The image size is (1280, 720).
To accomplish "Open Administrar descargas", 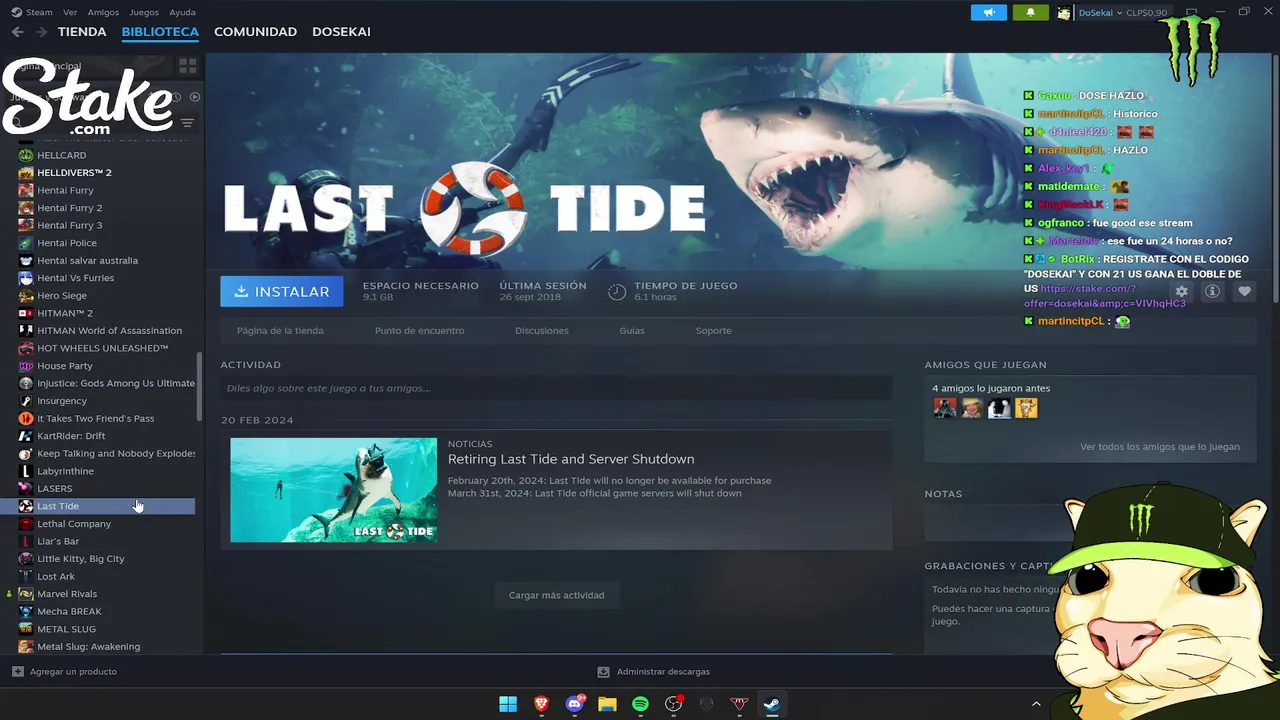I will 654,672.
